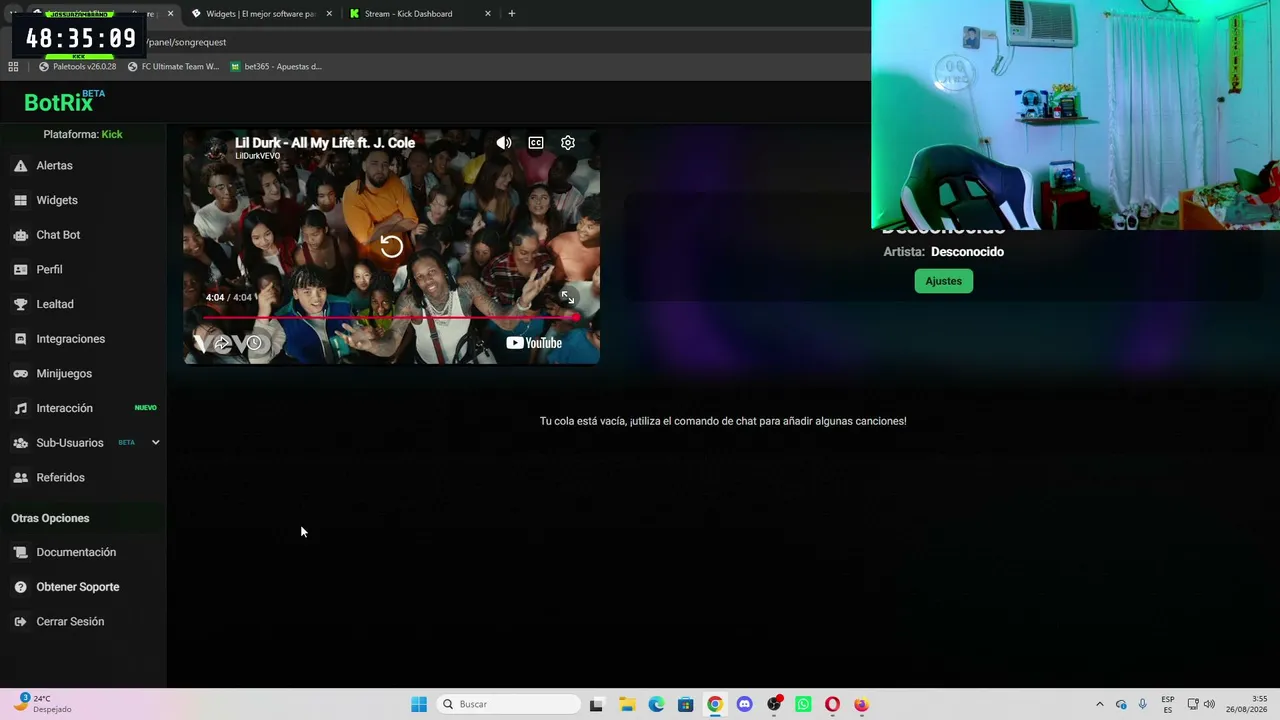Image resolution: width=1280 pixels, height=720 pixels.
Task: Open the Chat Bot menu item
Action: tap(58, 235)
